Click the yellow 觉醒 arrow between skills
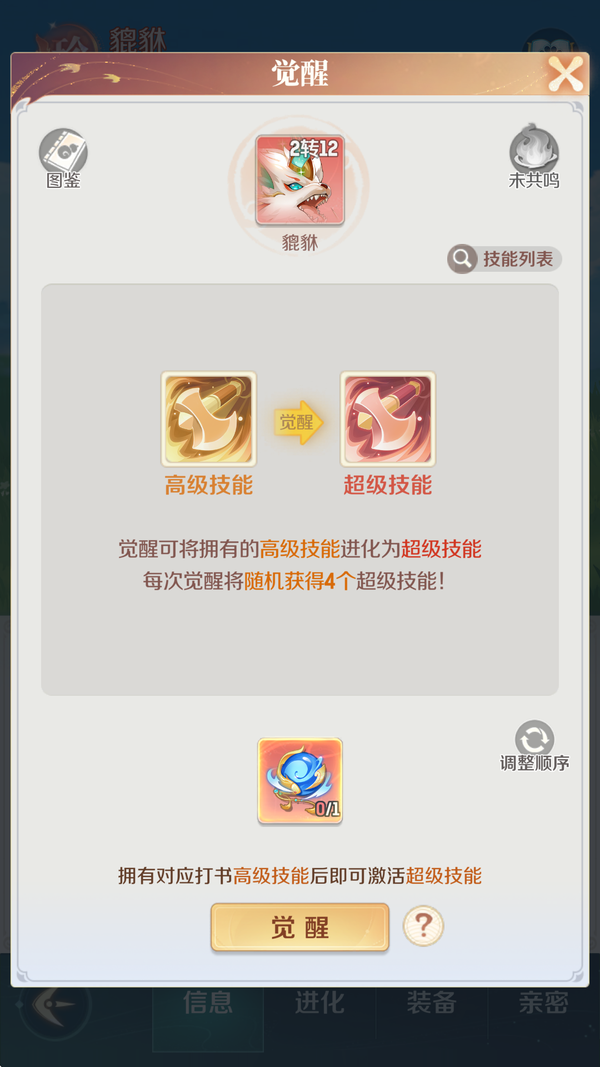This screenshot has height=1067, width=600. tap(299, 422)
